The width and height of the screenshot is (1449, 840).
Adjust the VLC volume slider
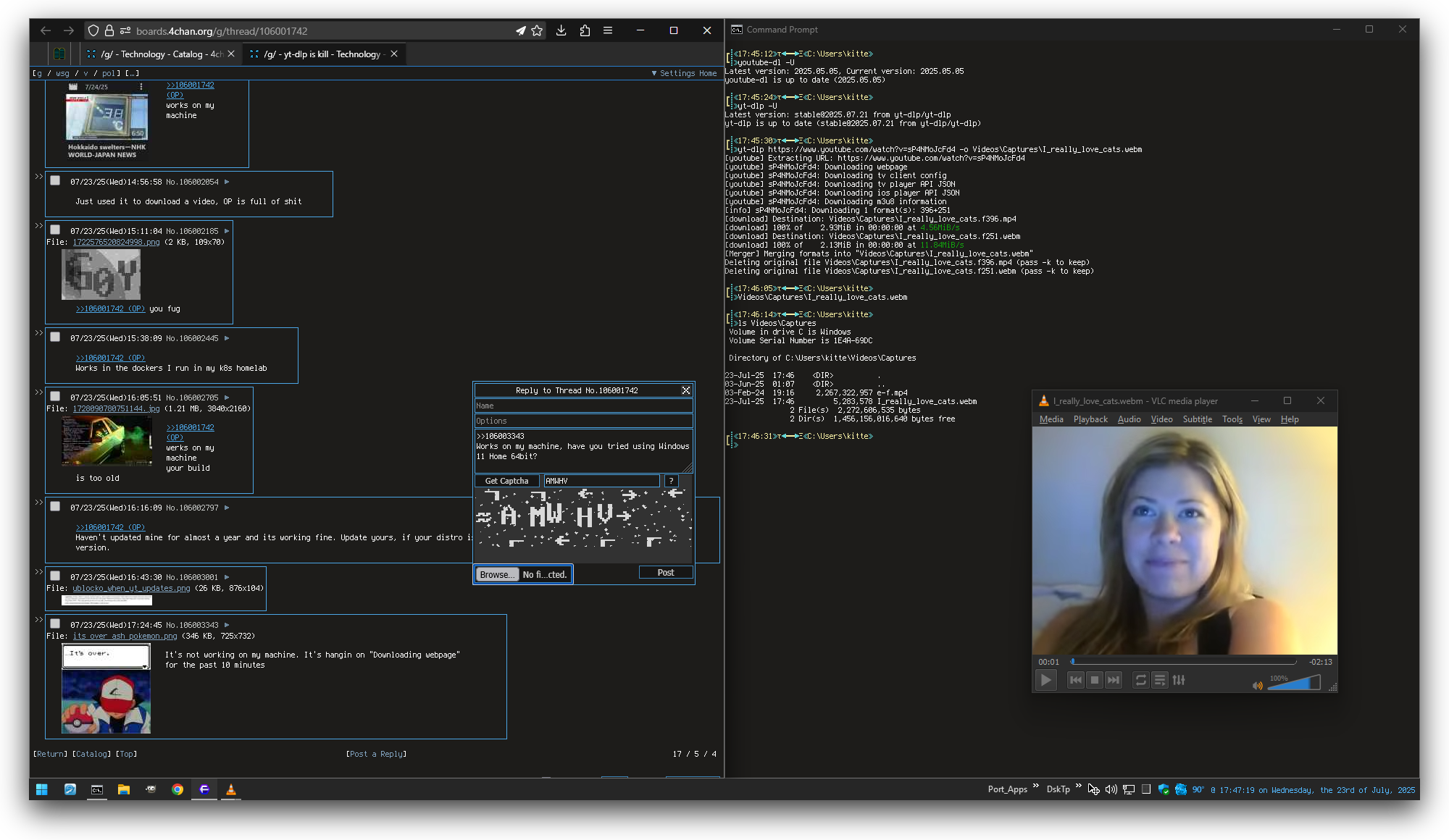(1294, 683)
